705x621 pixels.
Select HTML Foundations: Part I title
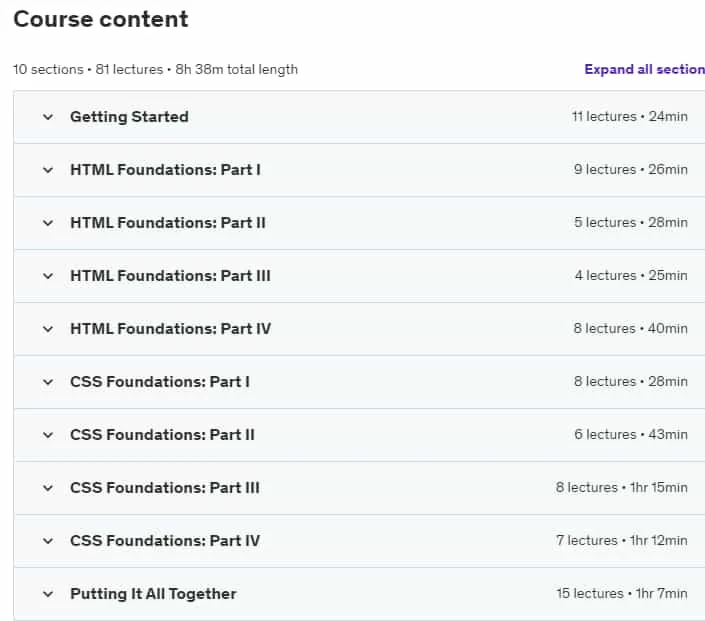click(x=165, y=170)
